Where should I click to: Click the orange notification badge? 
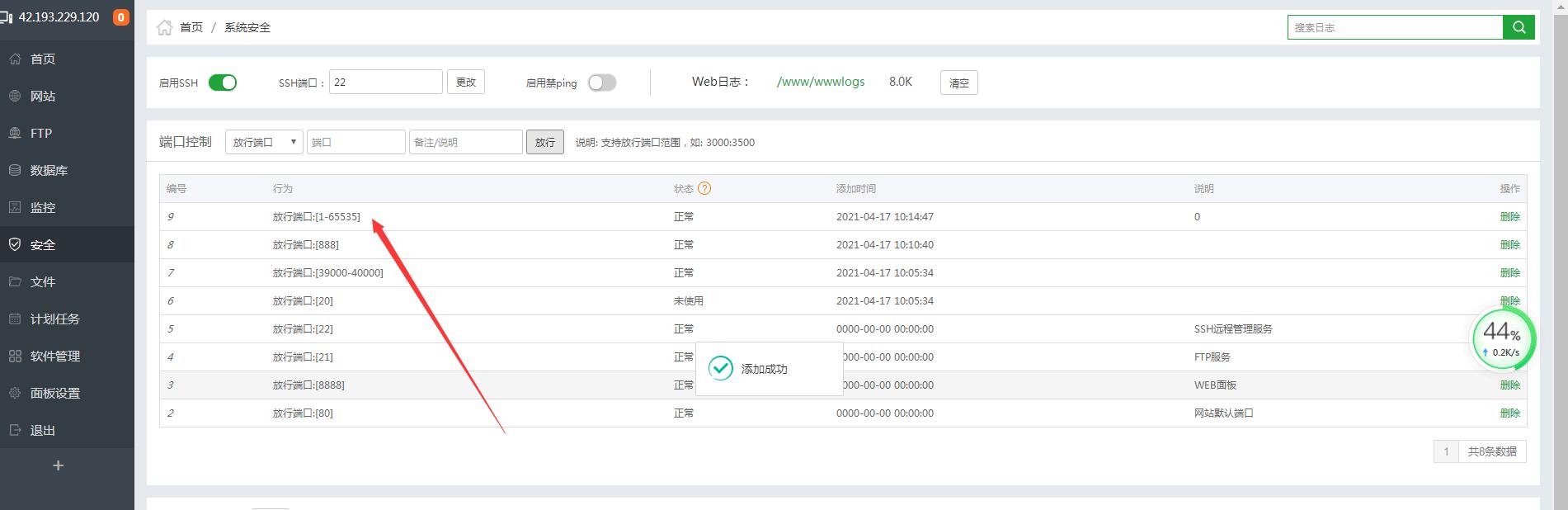click(x=121, y=17)
